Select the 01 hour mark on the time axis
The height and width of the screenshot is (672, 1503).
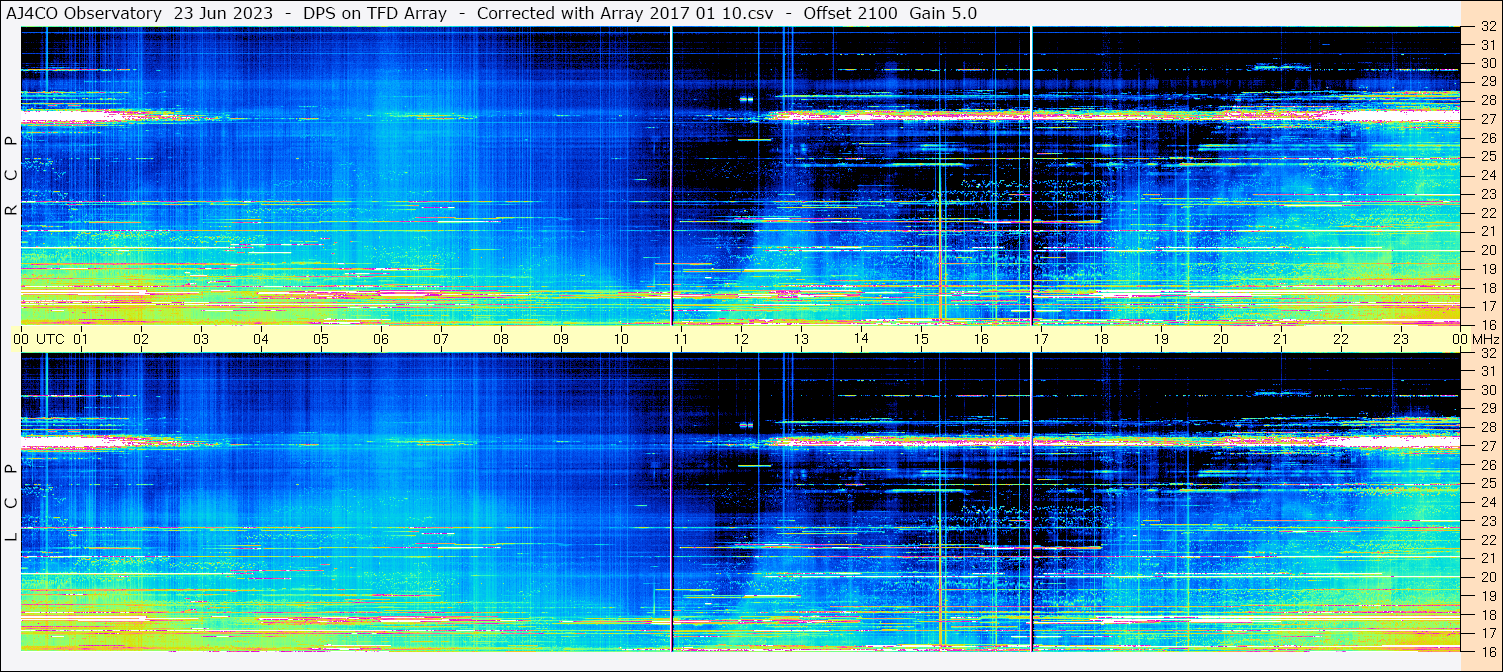tap(81, 339)
